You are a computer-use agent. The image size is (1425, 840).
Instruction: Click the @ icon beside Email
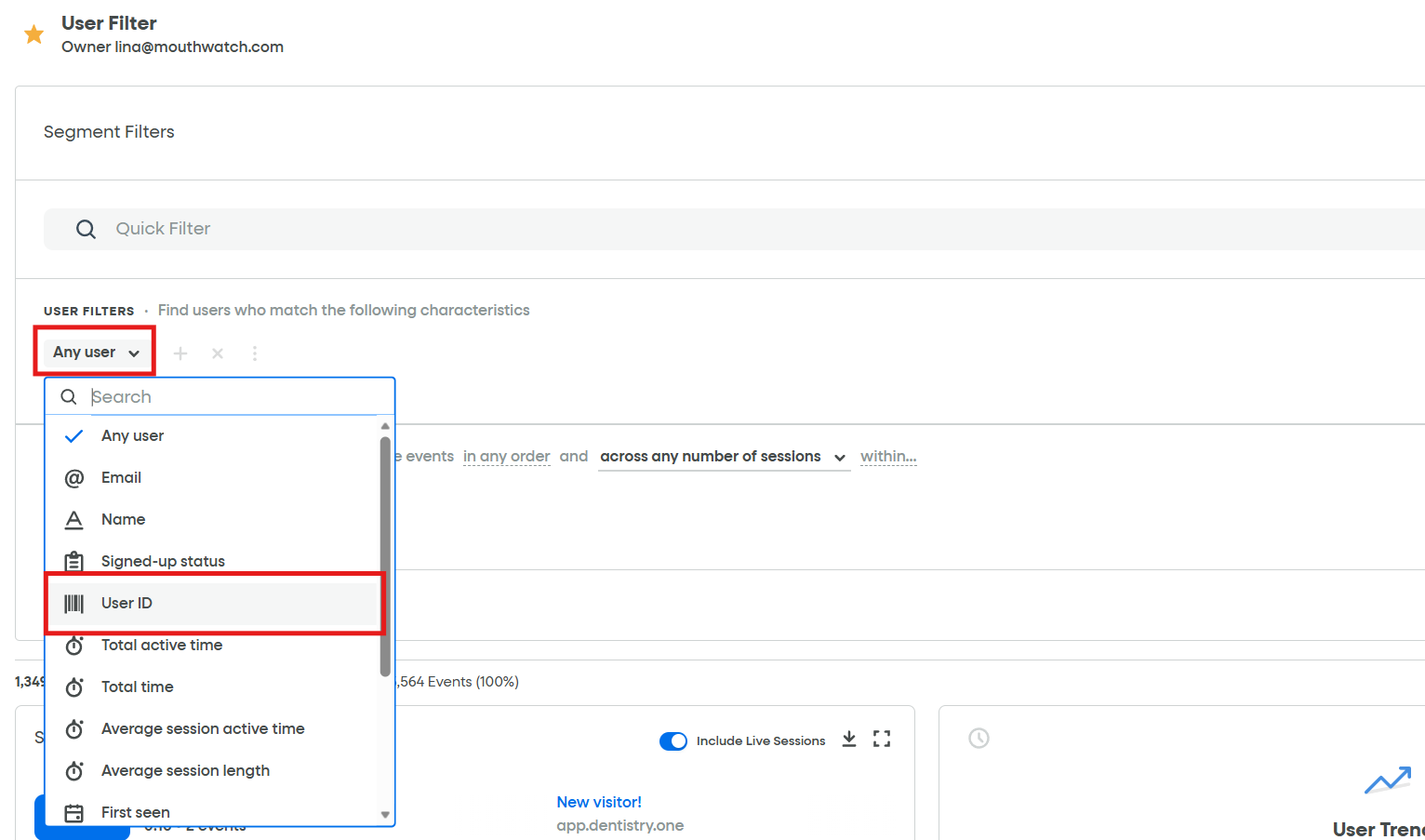pos(73,477)
